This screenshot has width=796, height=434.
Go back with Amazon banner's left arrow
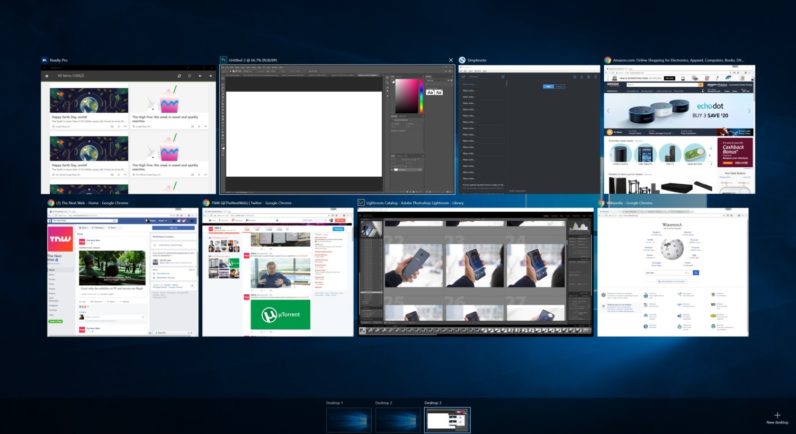(x=609, y=111)
